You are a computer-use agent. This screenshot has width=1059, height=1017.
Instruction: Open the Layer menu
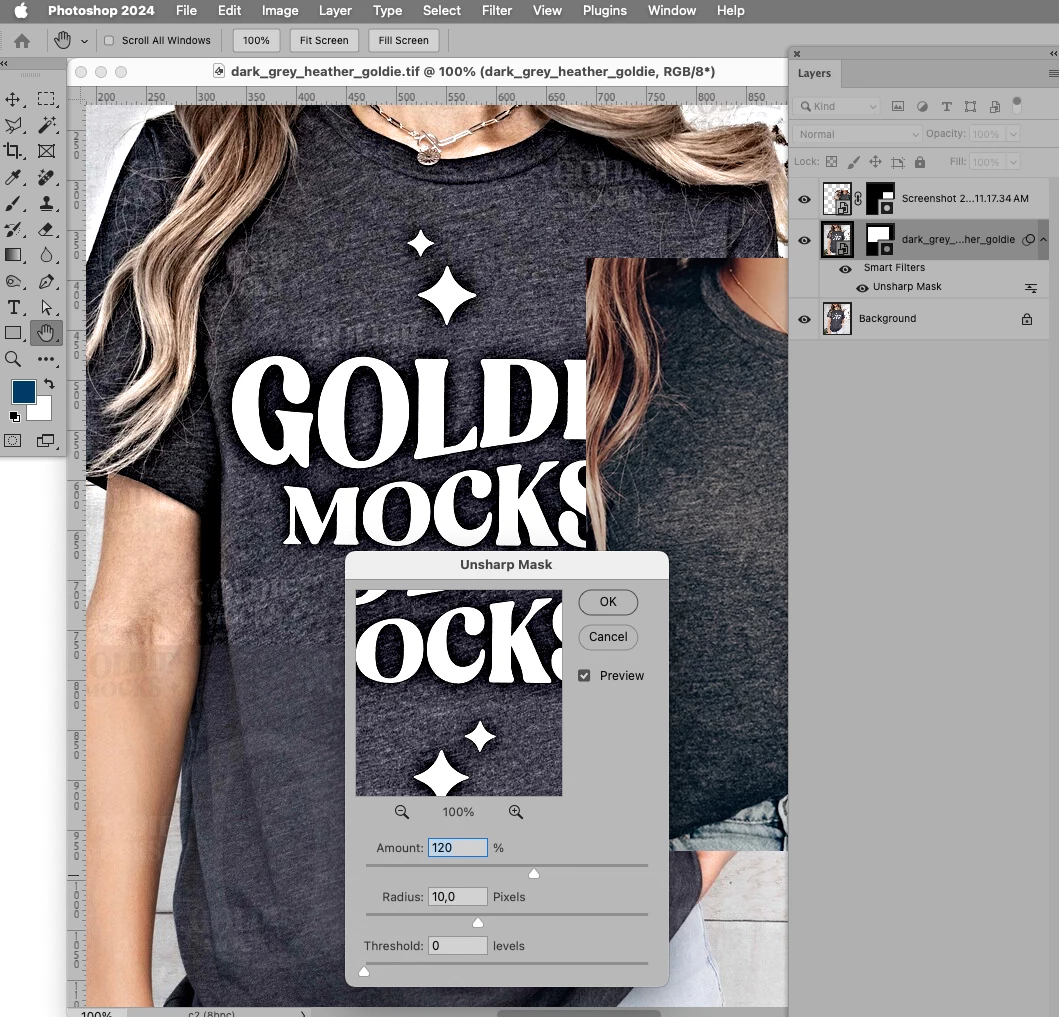[335, 11]
